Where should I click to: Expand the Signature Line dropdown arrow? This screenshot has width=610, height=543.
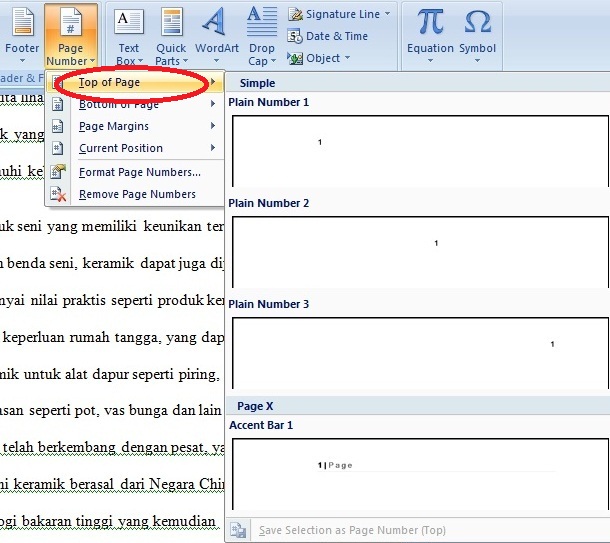387,14
